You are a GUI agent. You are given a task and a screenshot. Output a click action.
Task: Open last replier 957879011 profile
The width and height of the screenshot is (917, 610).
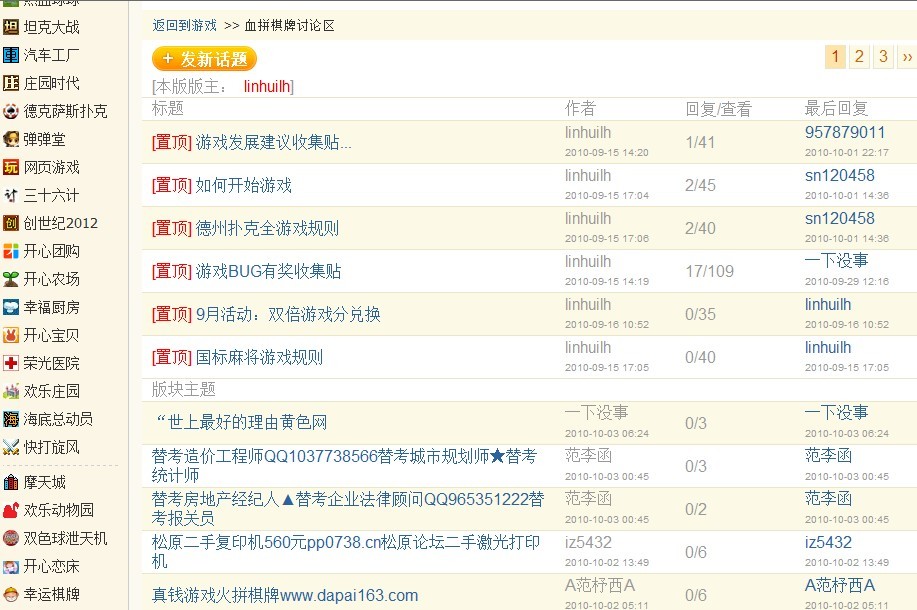(844, 133)
